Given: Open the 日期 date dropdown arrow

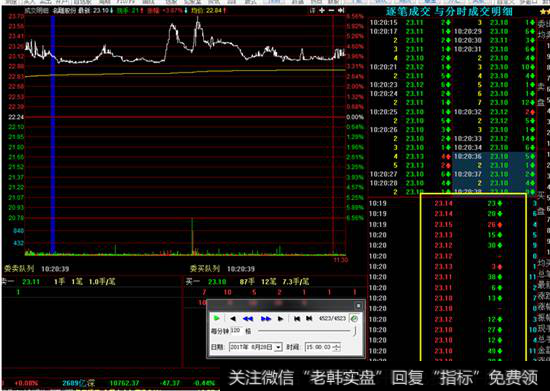Looking at the screenshot, I should pos(279,347).
